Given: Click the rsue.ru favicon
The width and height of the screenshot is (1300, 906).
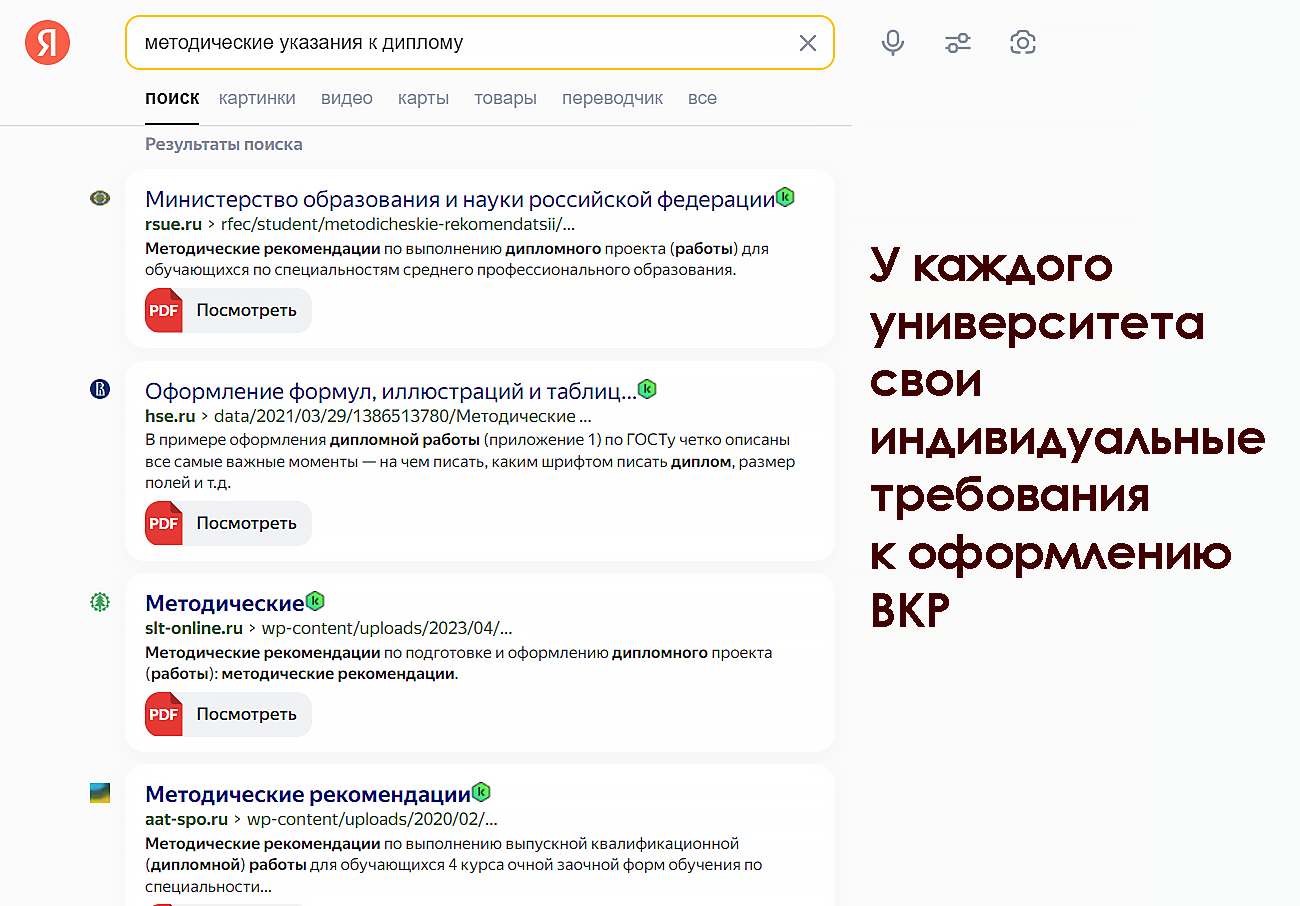Looking at the screenshot, I should [x=100, y=198].
